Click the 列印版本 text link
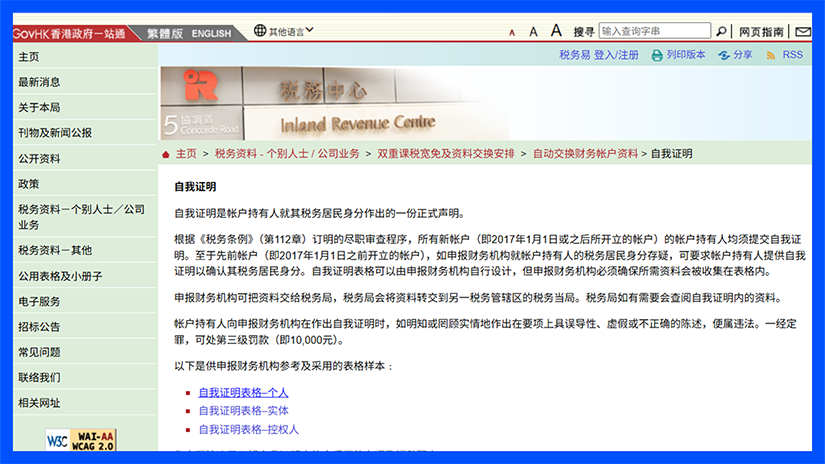The width and height of the screenshot is (825, 464). click(x=686, y=55)
